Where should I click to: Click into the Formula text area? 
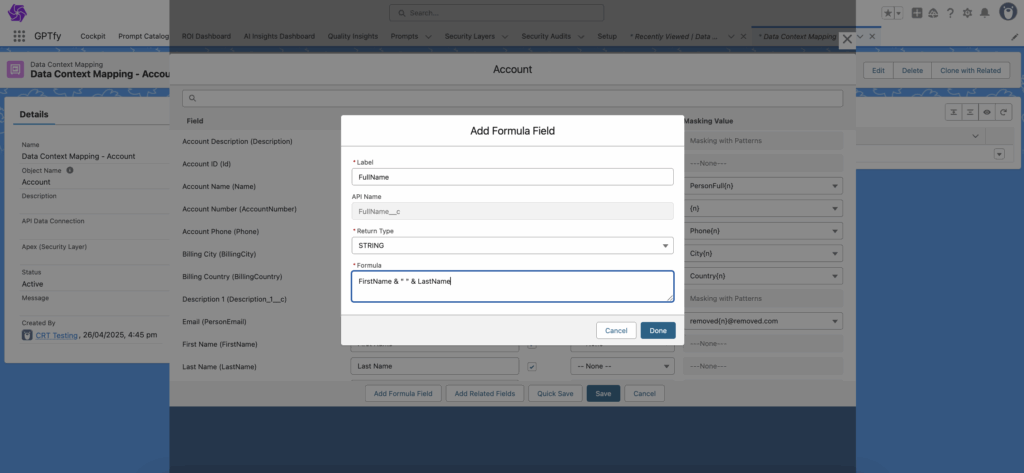(x=512, y=286)
